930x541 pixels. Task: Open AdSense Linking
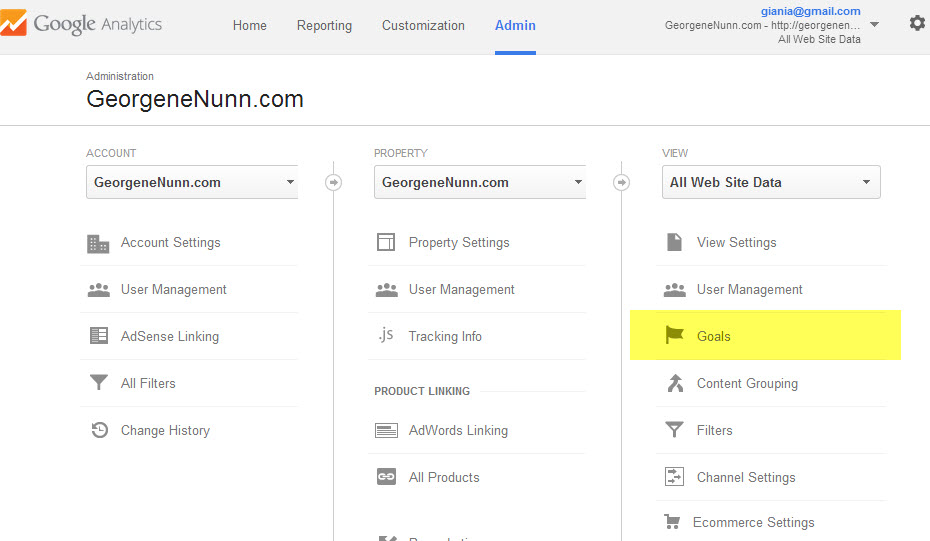coord(170,336)
